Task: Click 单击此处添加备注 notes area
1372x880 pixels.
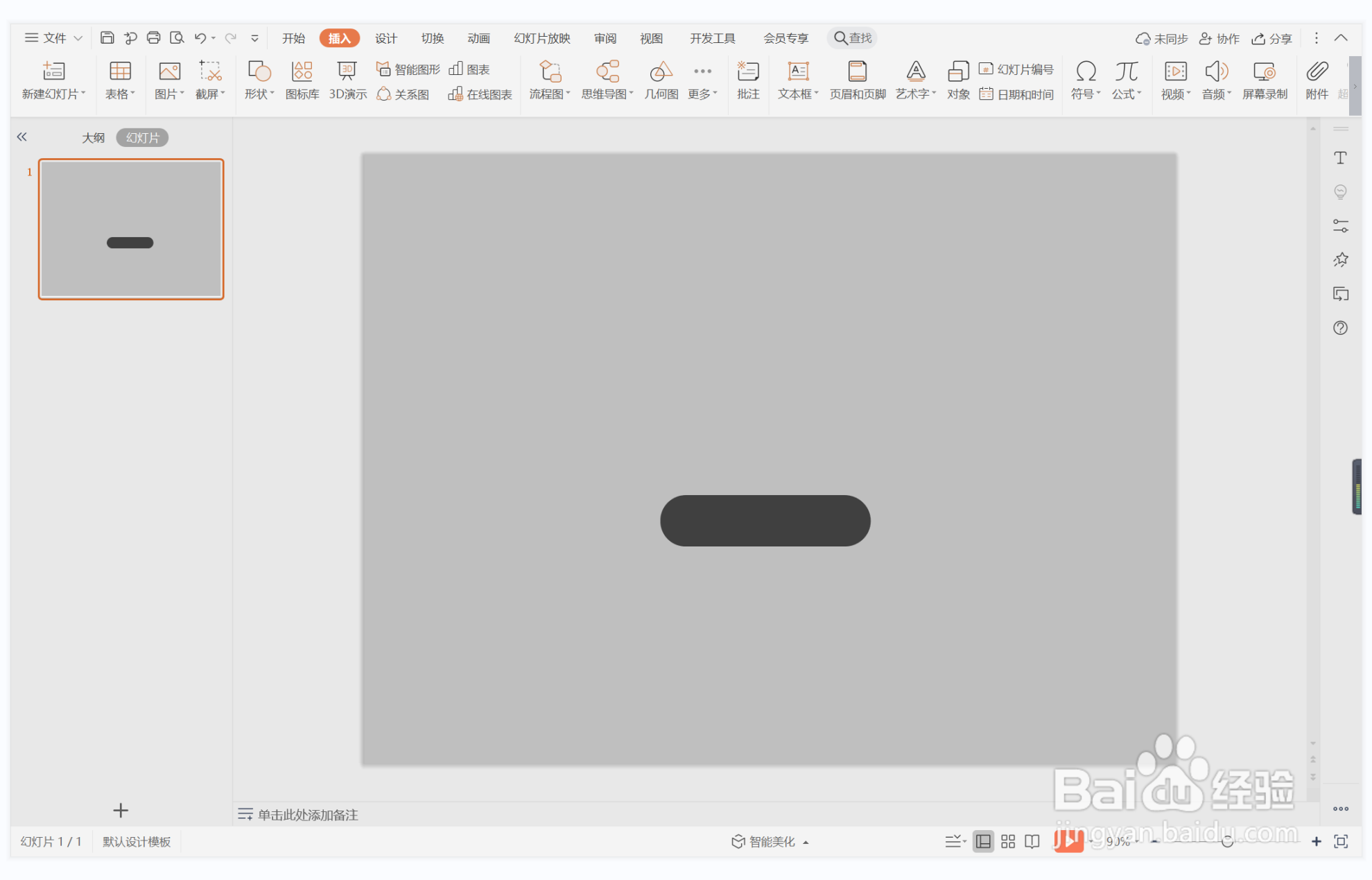Action: (308, 815)
